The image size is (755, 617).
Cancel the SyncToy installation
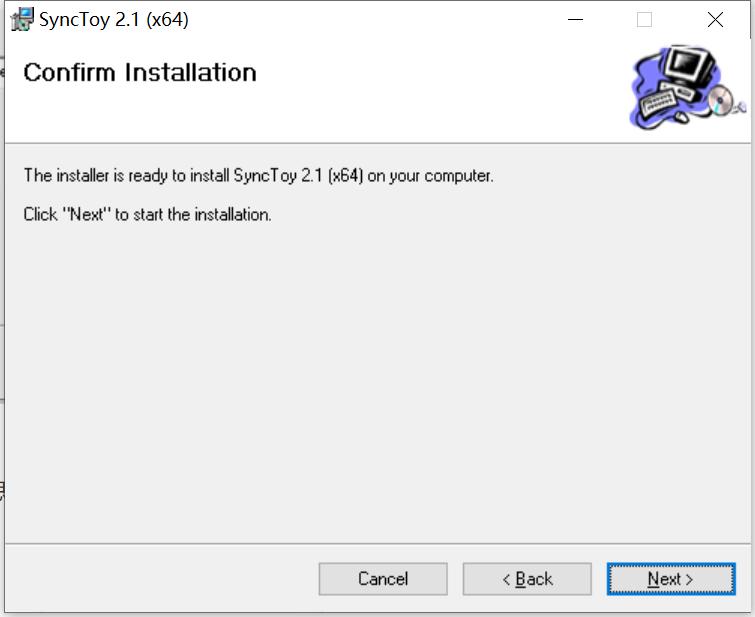coord(383,579)
